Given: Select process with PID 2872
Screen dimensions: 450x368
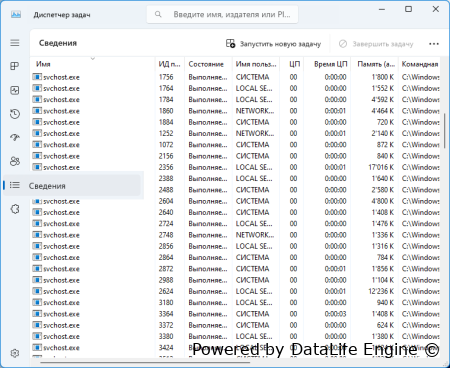Looking at the screenshot, I should [235, 269].
